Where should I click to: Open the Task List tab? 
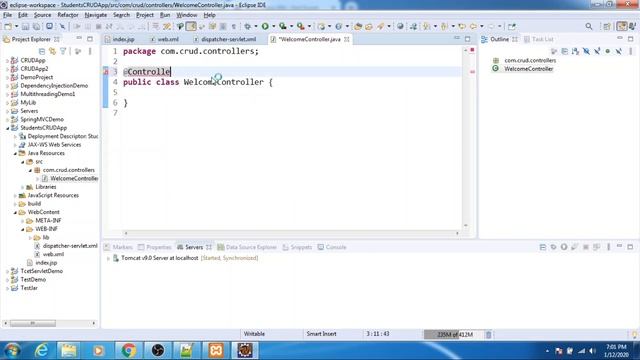[539, 40]
